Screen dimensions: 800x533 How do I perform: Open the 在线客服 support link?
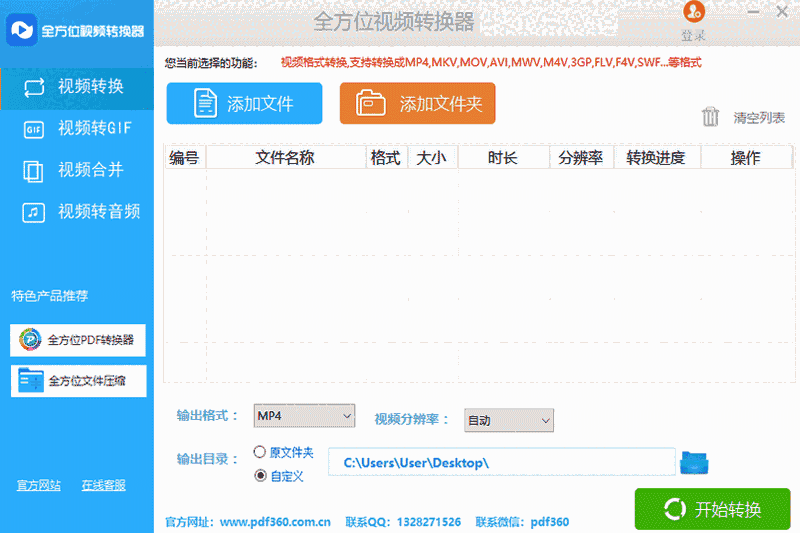[104, 485]
